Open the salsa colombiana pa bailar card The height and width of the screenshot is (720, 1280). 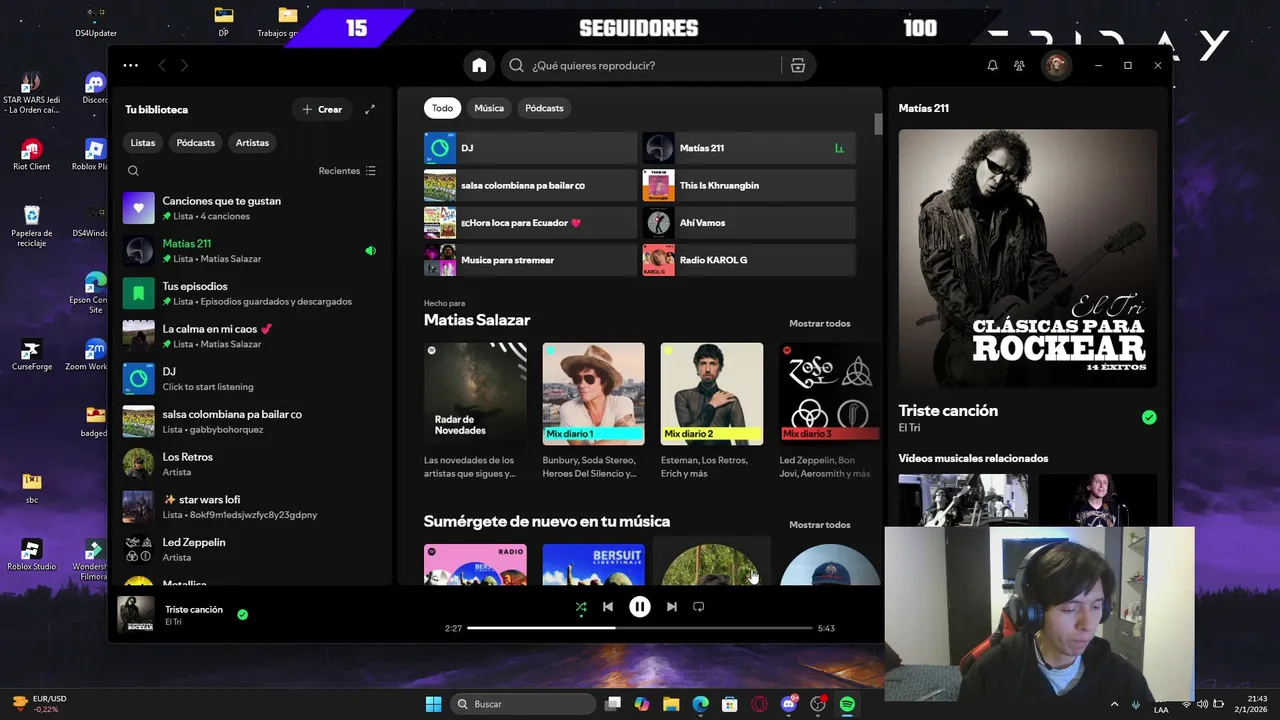point(530,185)
